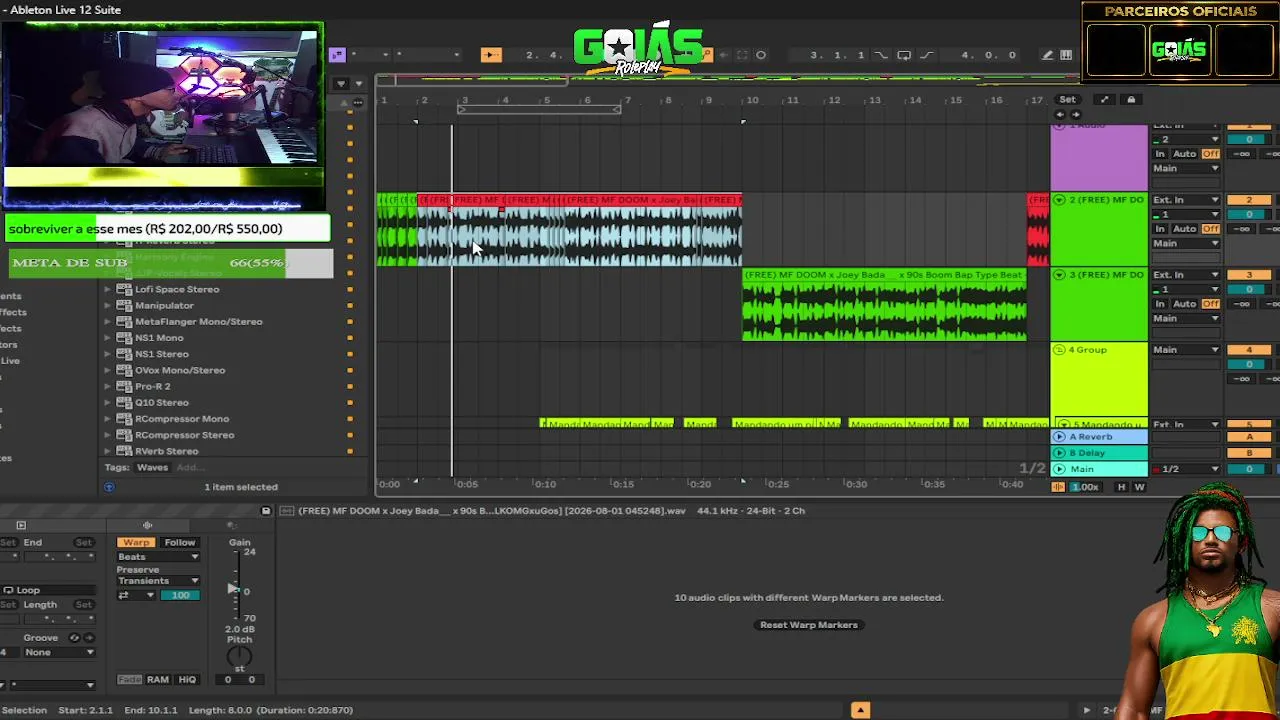Viewport: 1280px width, 720px height.
Task: Open the Groove None dropdown
Action: pyautogui.click(x=60, y=652)
